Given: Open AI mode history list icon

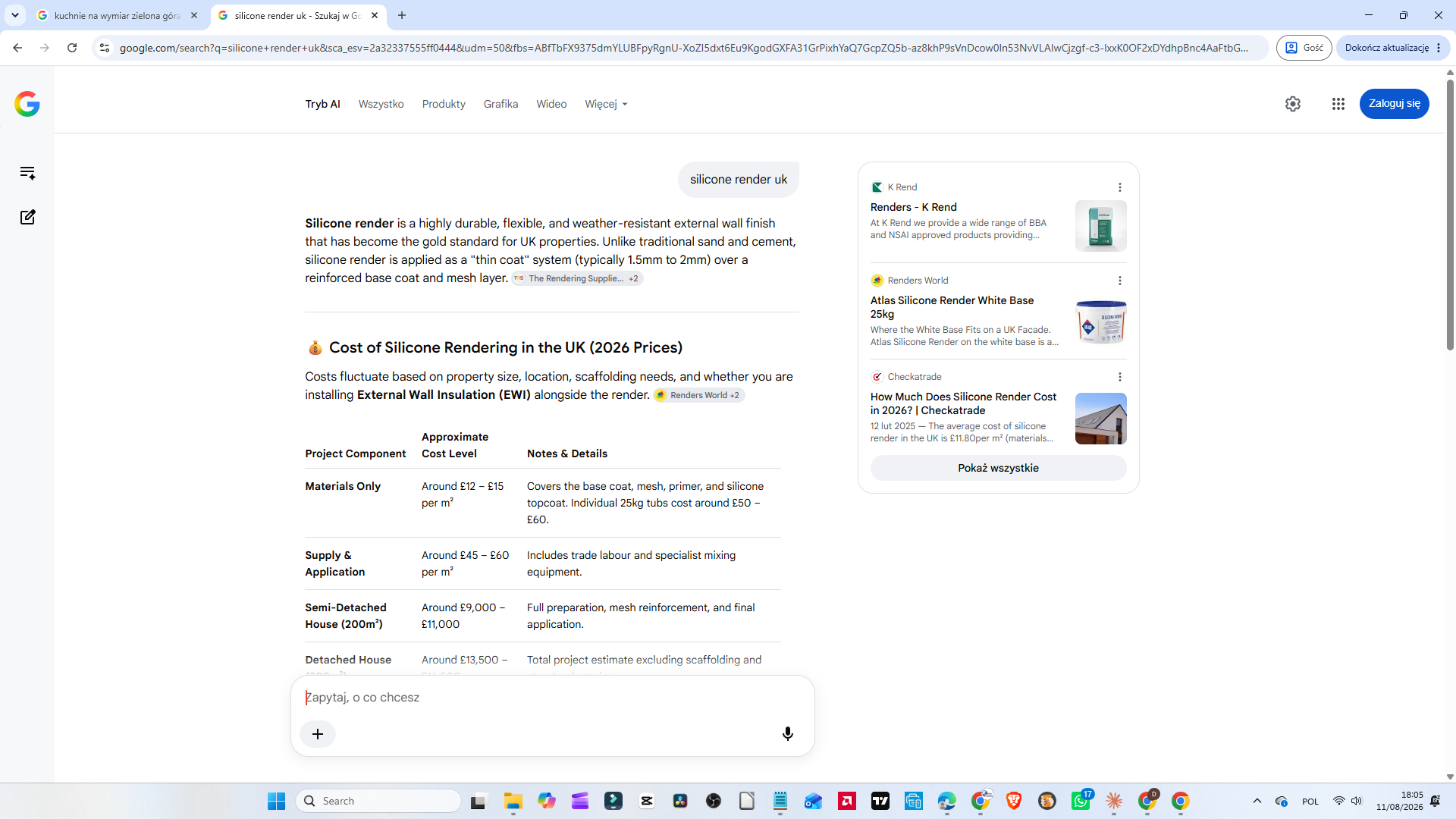Looking at the screenshot, I should (x=27, y=173).
